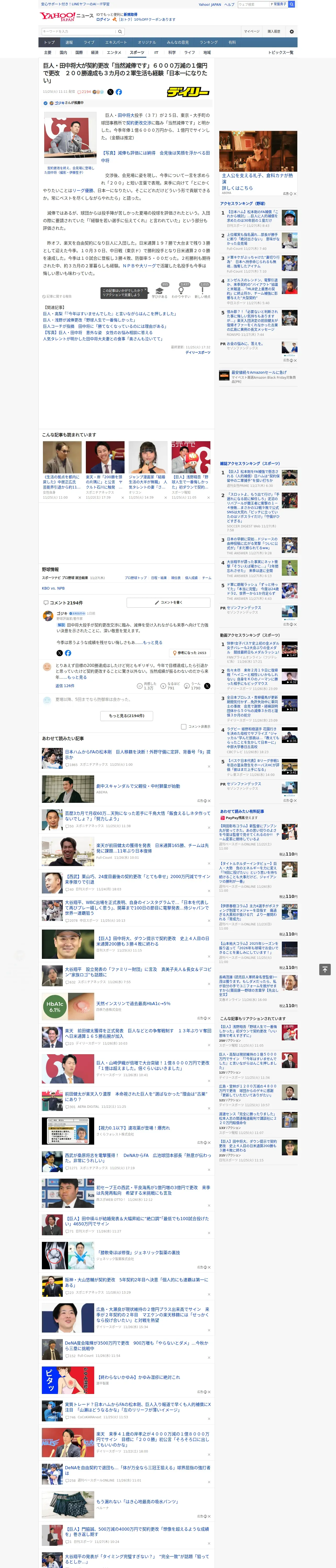Screen dimensions: 336x1568
Task: Open the 速報 navigation tab
Action: click(x=69, y=43)
